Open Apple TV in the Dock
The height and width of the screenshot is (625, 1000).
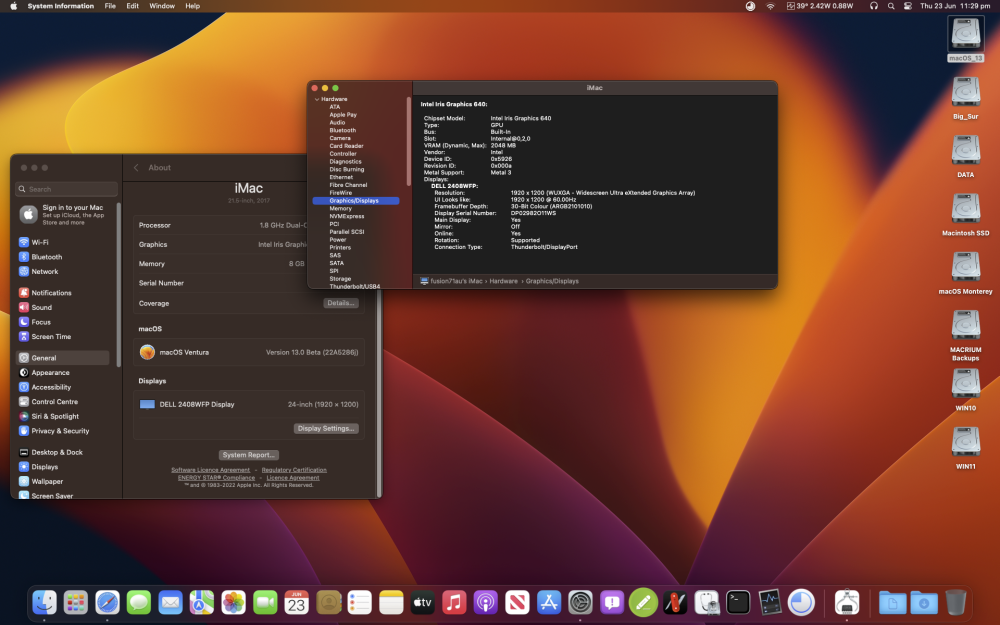coord(422,602)
